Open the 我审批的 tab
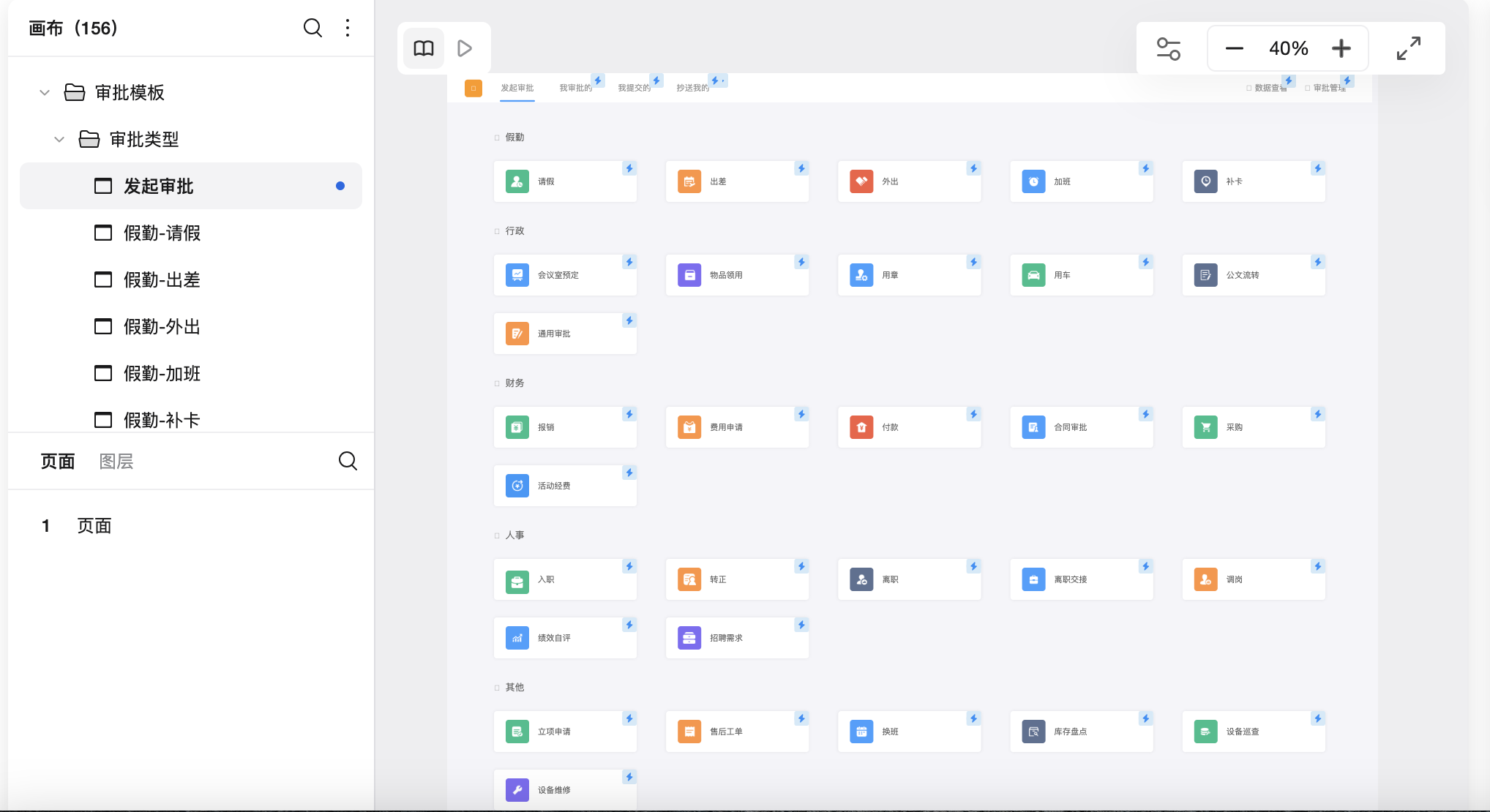 click(576, 89)
